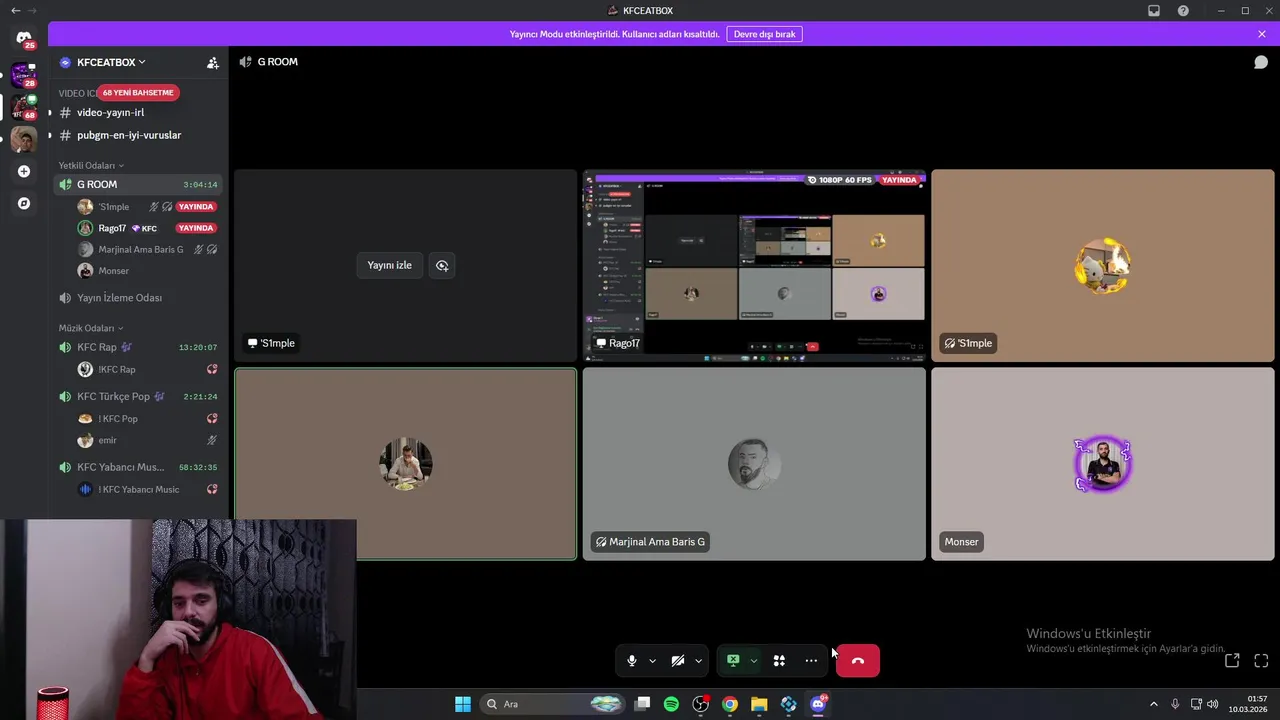Click the Yayını izle button
Image resolution: width=1280 pixels, height=720 pixels.
click(390, 265)
